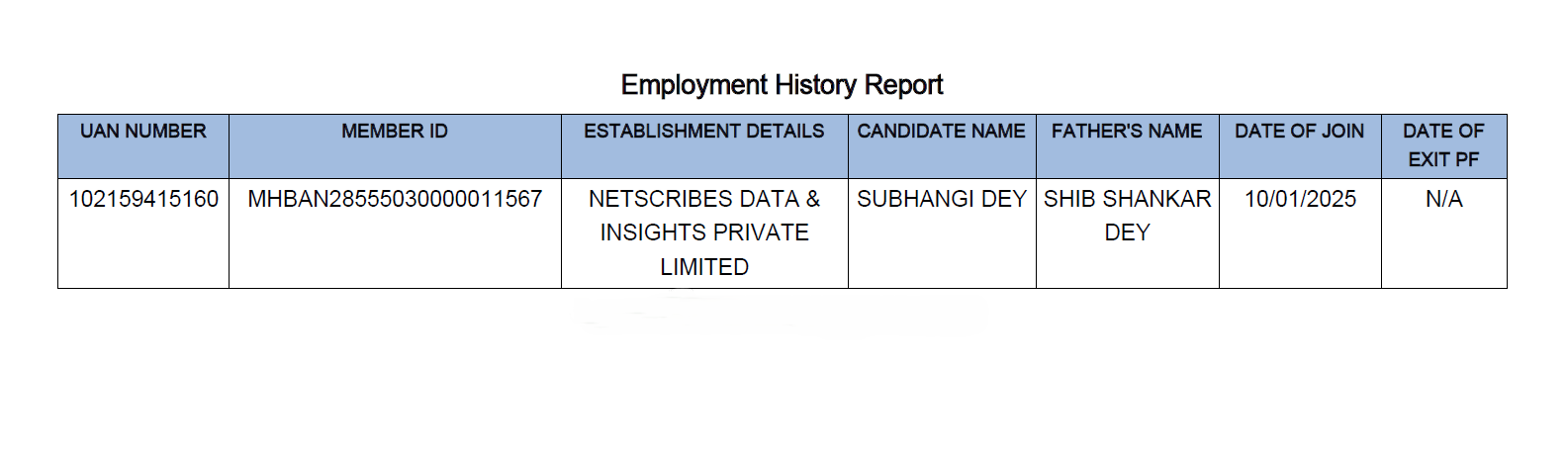Click the word Report in the title

click(903, 85)
